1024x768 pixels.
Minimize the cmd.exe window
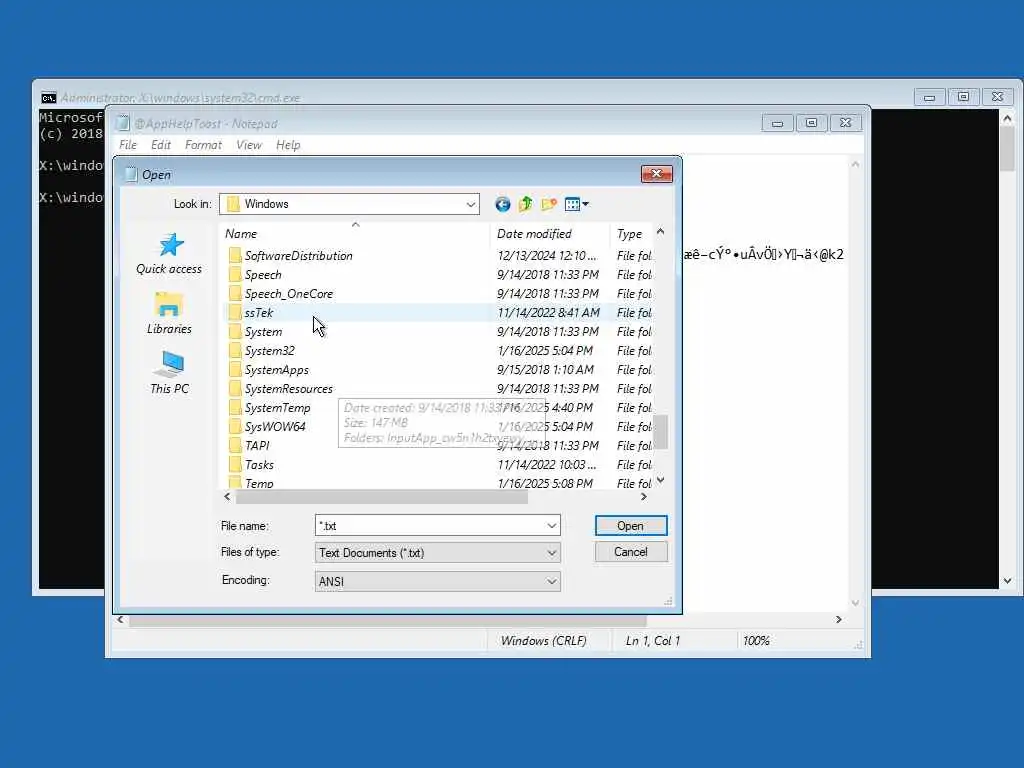pos(929,97)
